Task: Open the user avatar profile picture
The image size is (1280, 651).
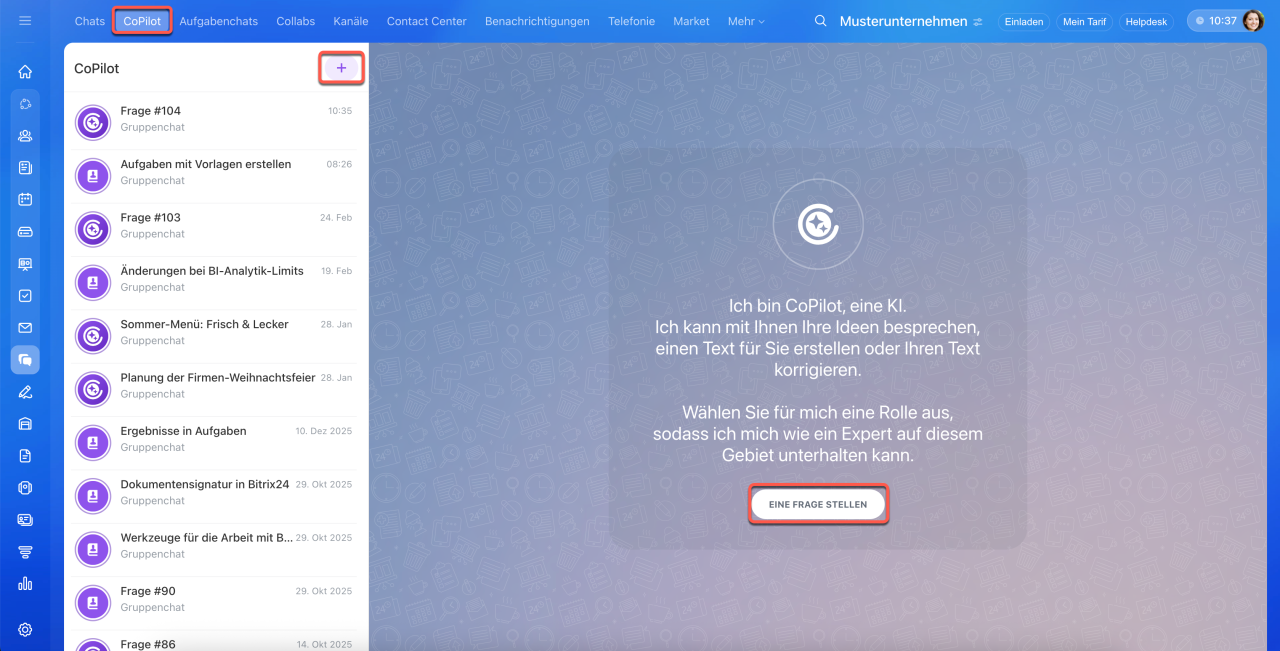Action: [1253, 21]
